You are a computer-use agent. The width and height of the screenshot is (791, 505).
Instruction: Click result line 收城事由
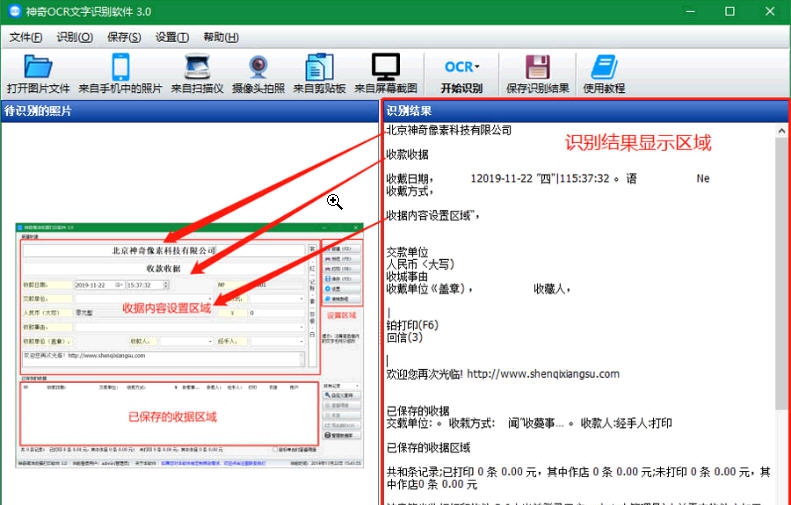coord(407,276)
